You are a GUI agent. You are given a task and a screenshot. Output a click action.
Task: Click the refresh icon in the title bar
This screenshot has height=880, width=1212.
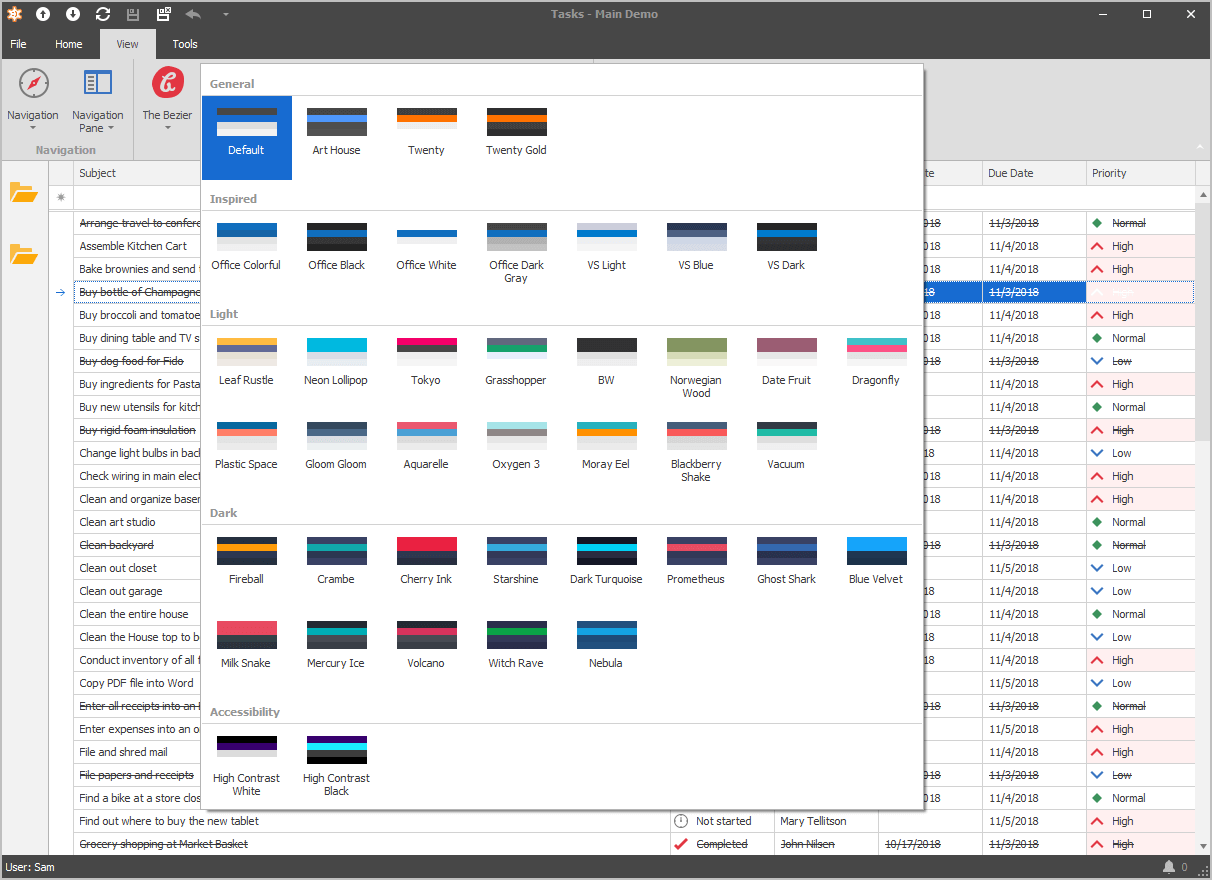103,14
